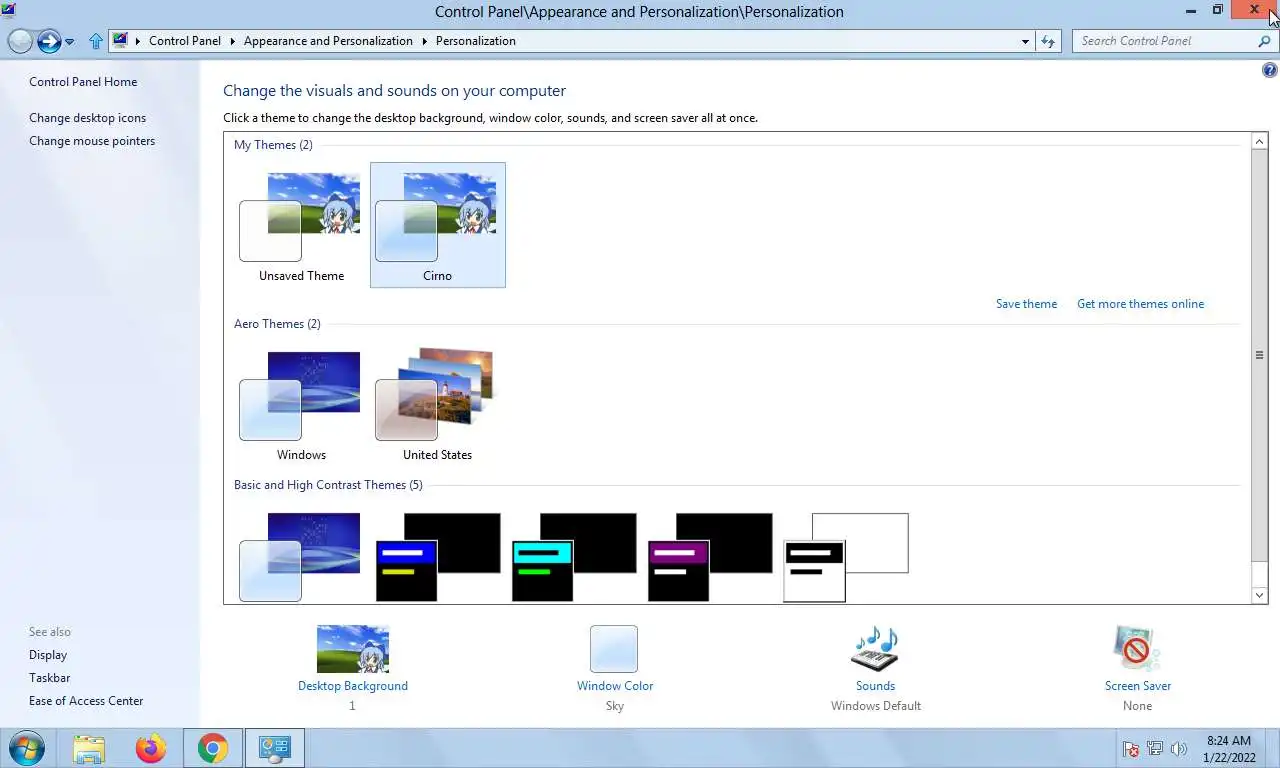Screen dimensions: 1280x768
Task: Click the theme list scroll up arrow
Action: pos(1260,142)
